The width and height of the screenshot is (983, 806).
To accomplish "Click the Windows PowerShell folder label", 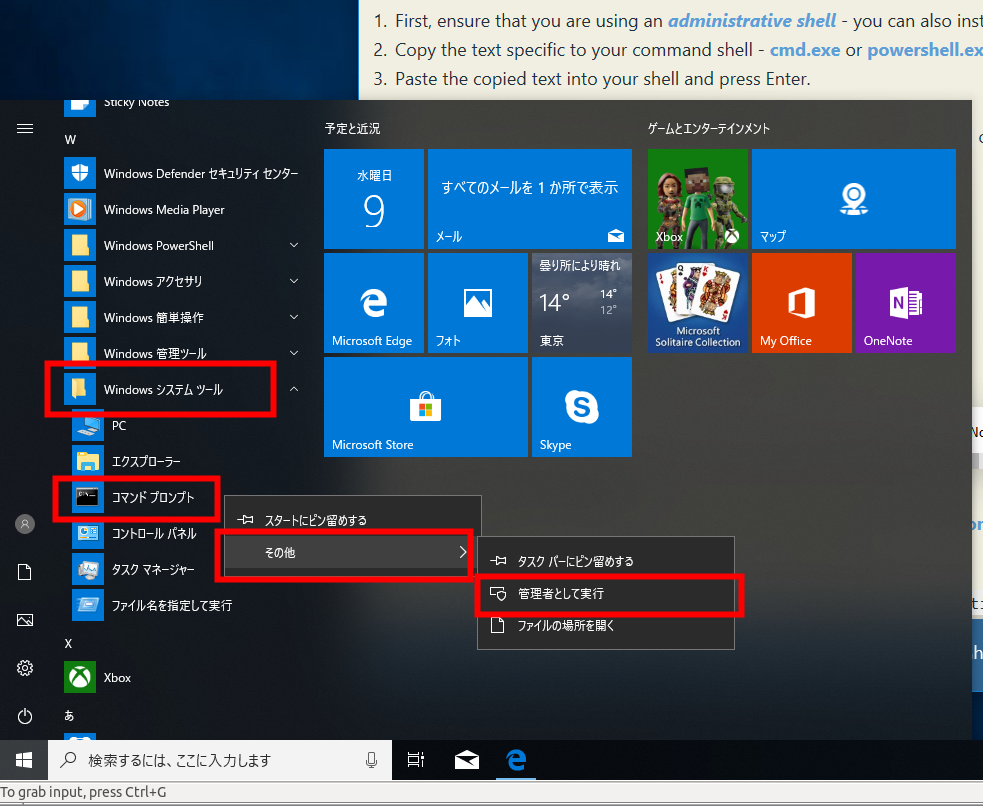I will tap(159, 246).
